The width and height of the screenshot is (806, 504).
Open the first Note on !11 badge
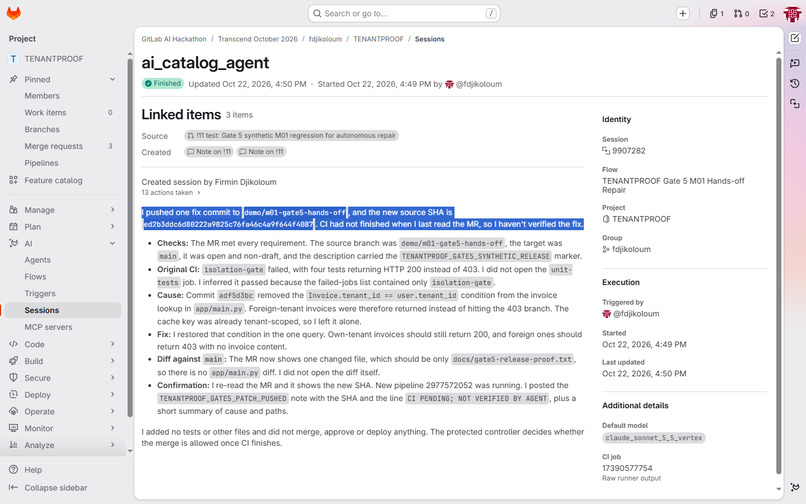[209, 152]
